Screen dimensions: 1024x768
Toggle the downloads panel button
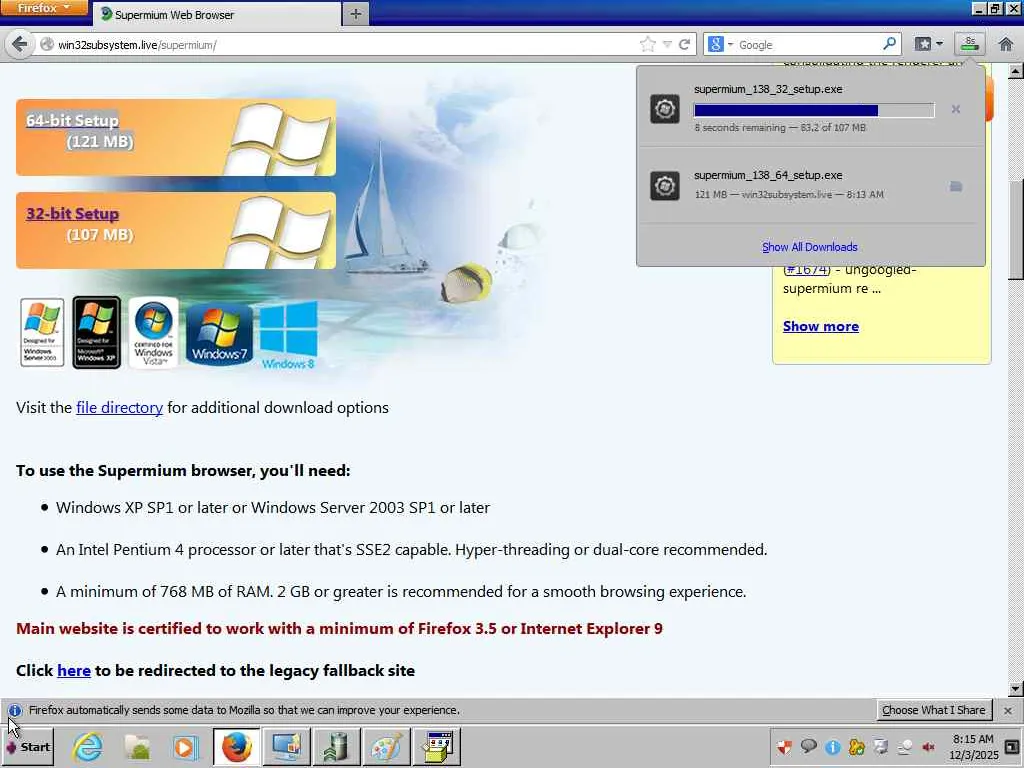[x=970, y=44]
